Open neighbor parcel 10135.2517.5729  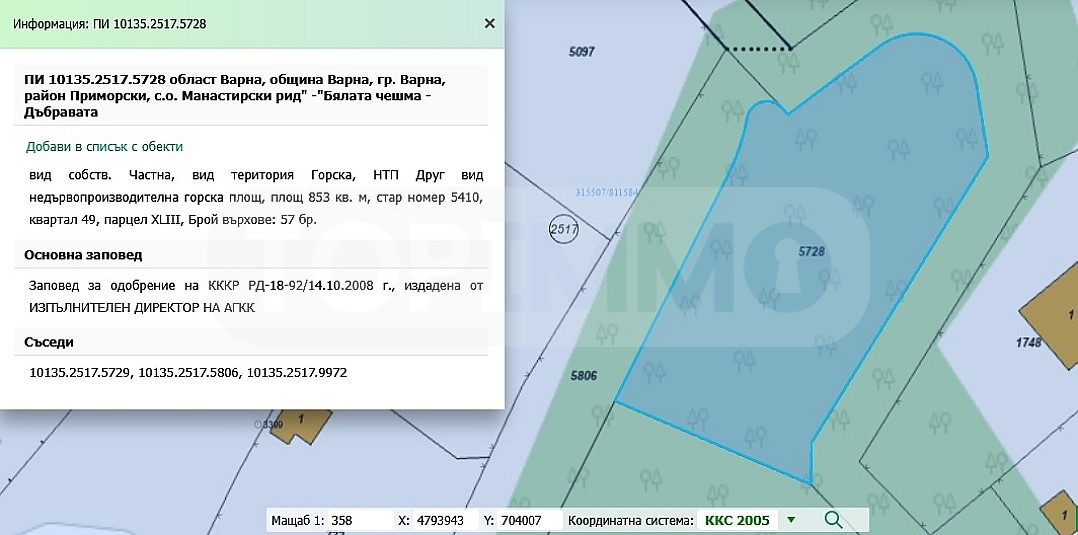81,373
